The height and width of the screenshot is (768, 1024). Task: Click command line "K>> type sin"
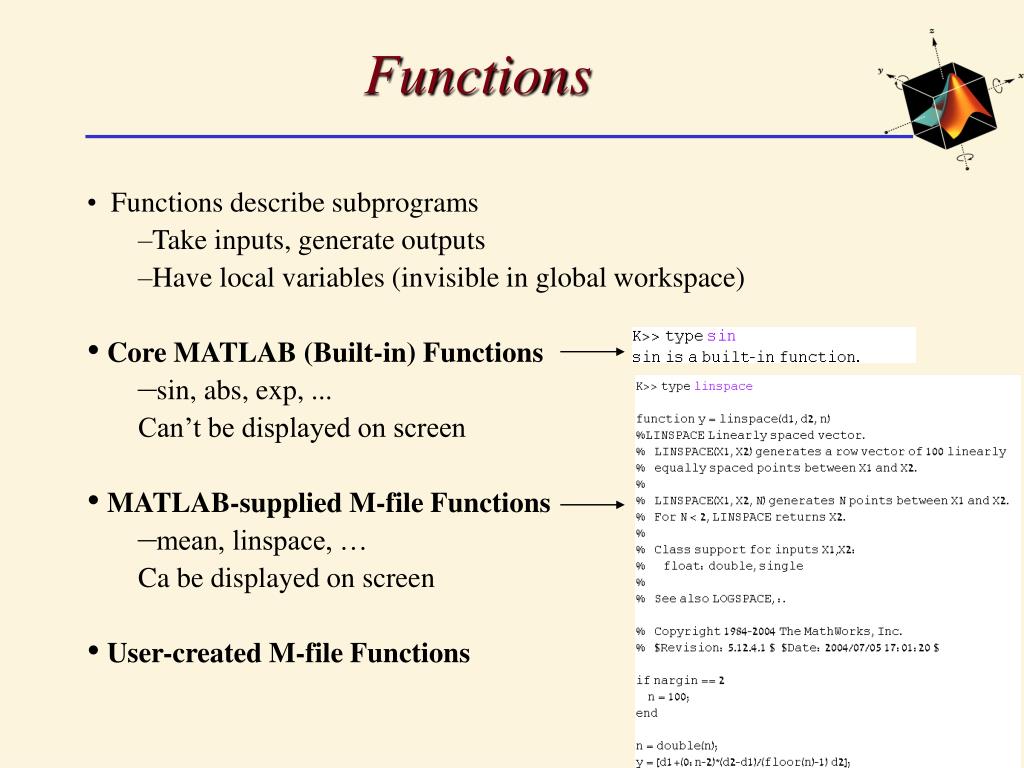[x=684, y=336]
